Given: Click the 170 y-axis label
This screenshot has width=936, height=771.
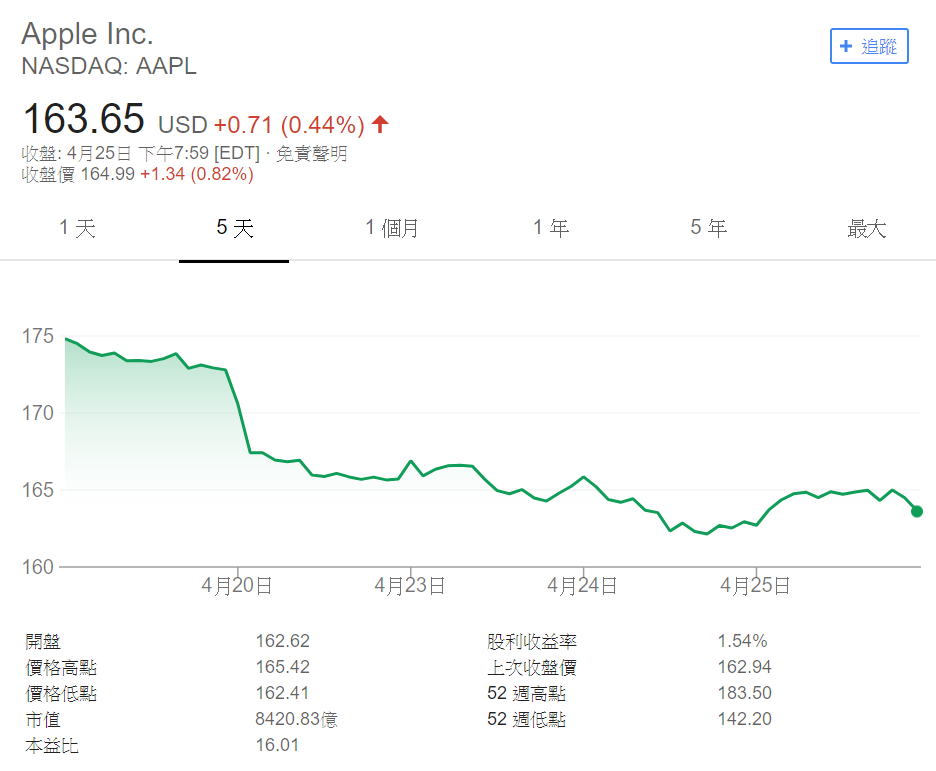Looking at the screenshot, I should point(38,413).
